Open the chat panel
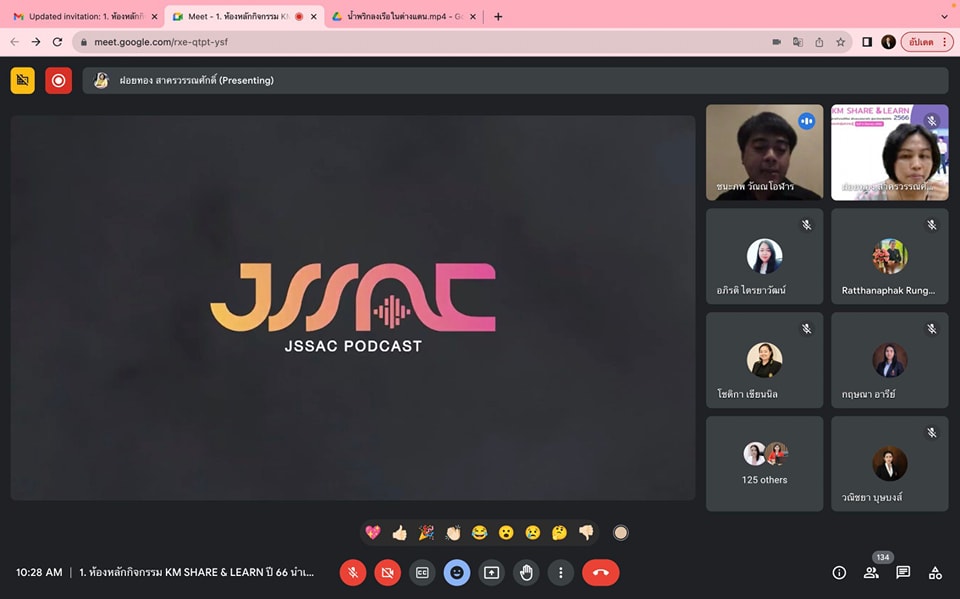Image resolution: width=960 pixels, height=599 pixels. coord(903,573)
